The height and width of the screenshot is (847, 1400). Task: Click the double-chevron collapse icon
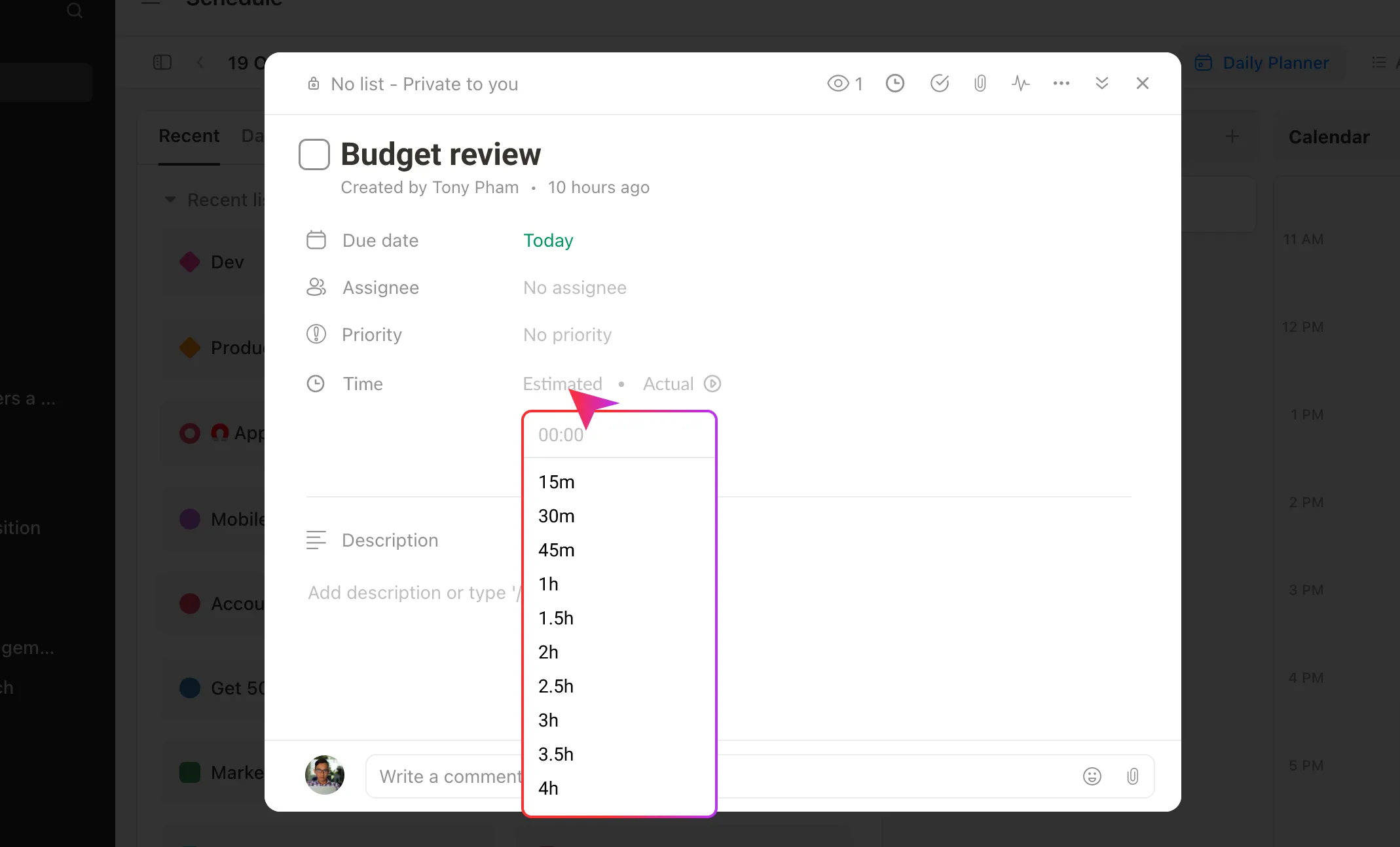click(1101, 84)
